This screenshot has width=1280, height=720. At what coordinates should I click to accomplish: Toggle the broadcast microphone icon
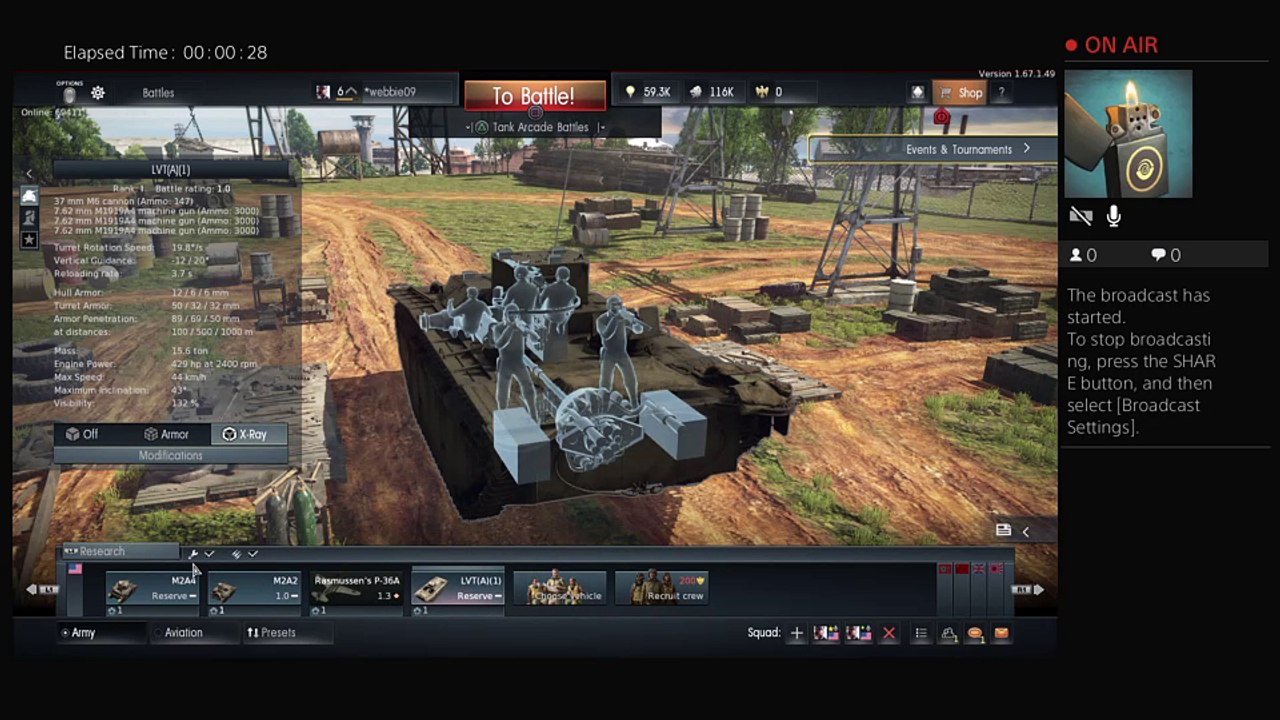1113,215
